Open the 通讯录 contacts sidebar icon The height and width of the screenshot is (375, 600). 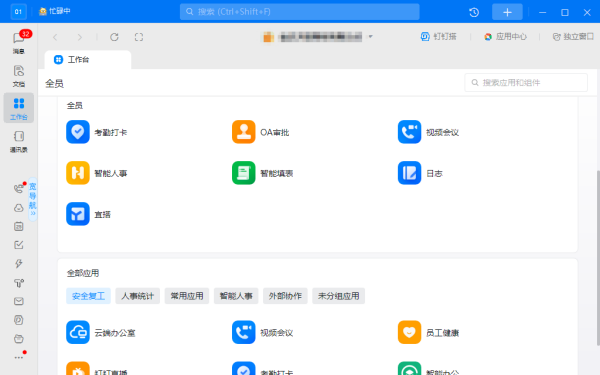pyautogui.click(x=19, y=141)
